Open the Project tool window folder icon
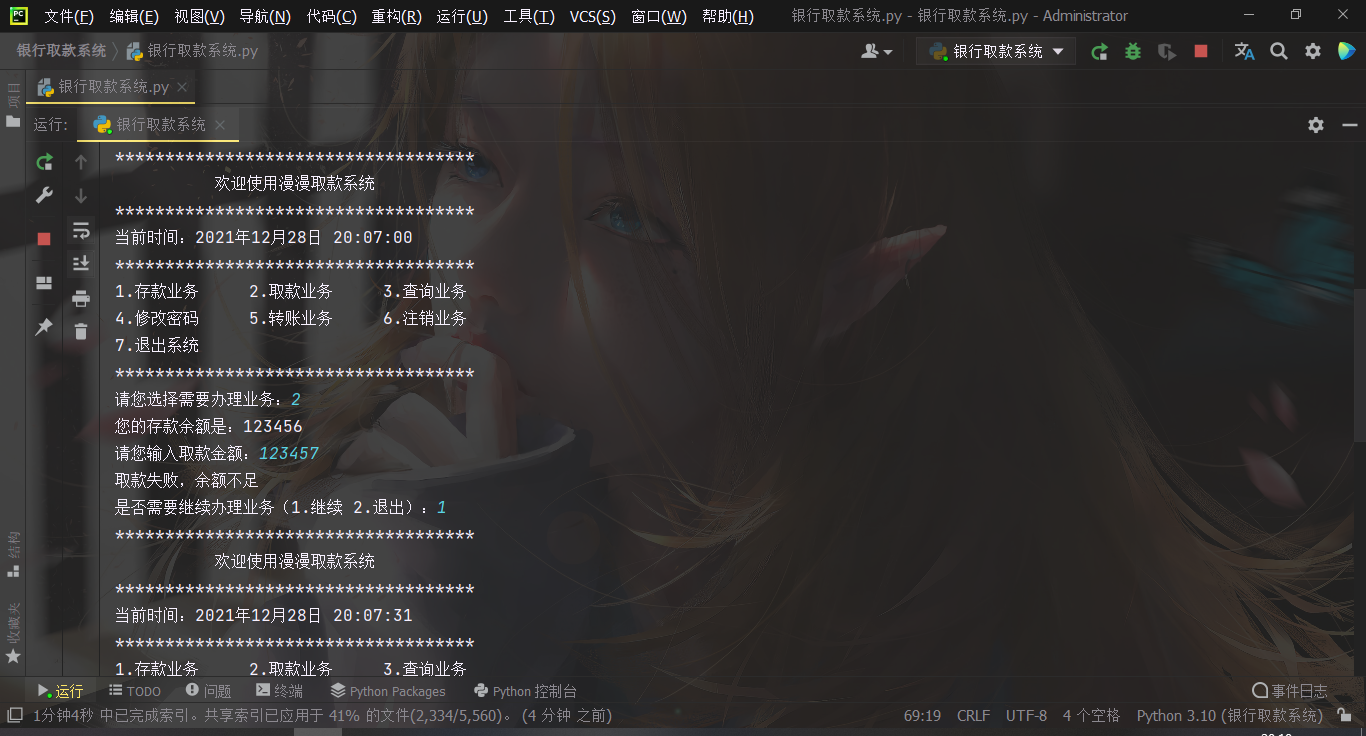Image resolution: width=1366 pixels, height=736 pixels. 13,121
